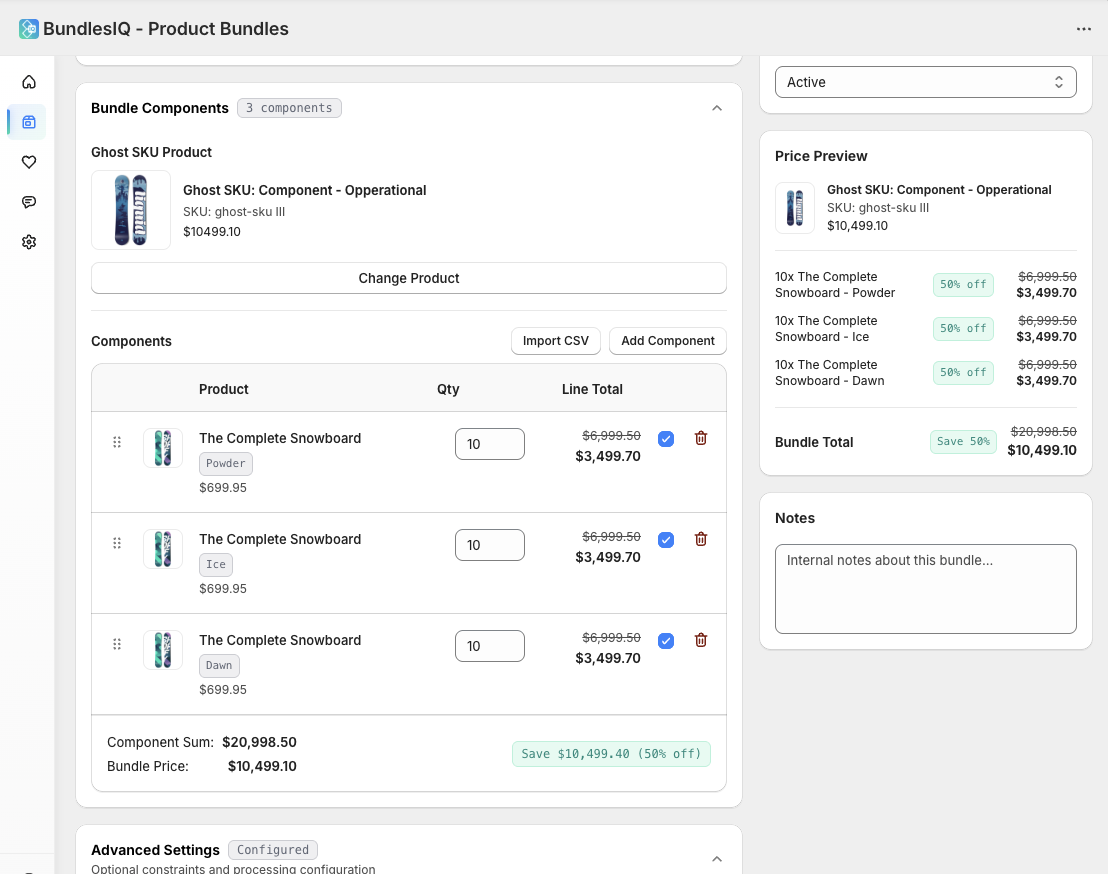Remove the Dawn component using its trash icon
The height and width of the screenshot is (874, 1108).
(x=700, y=640)
